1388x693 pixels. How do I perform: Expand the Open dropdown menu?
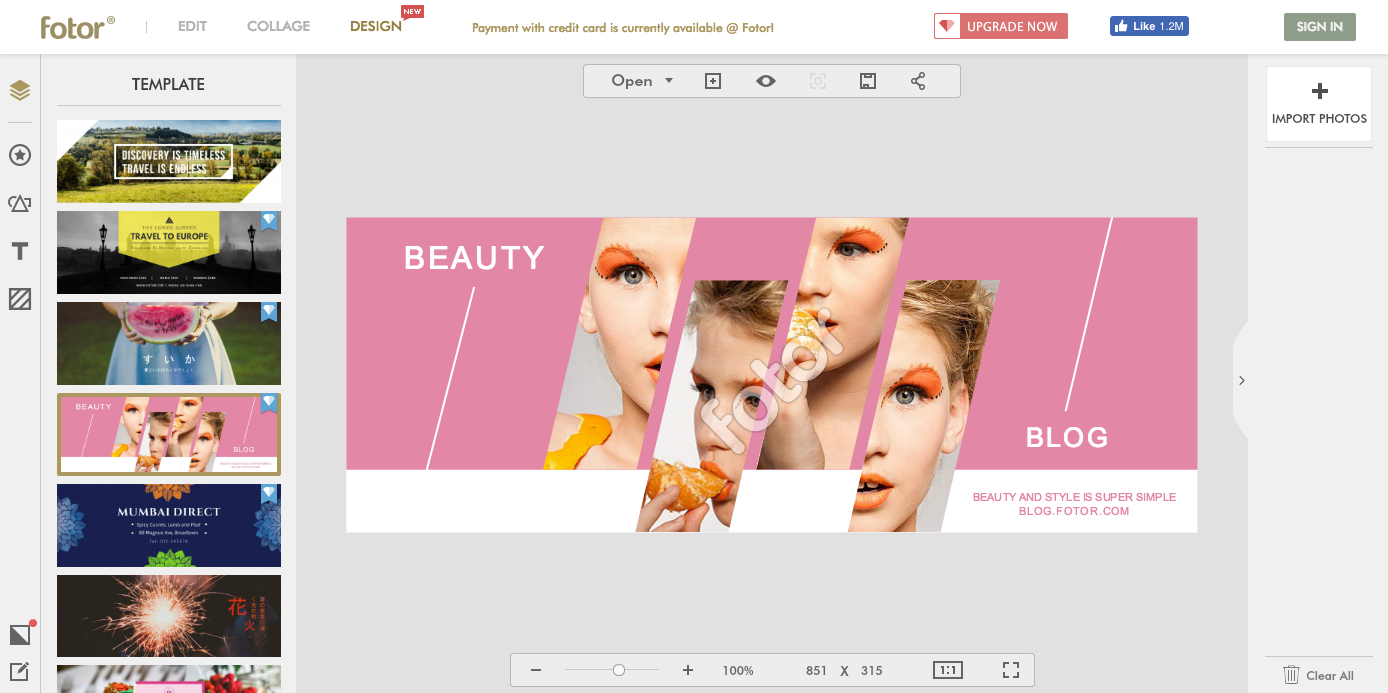[x=643, y=81]
